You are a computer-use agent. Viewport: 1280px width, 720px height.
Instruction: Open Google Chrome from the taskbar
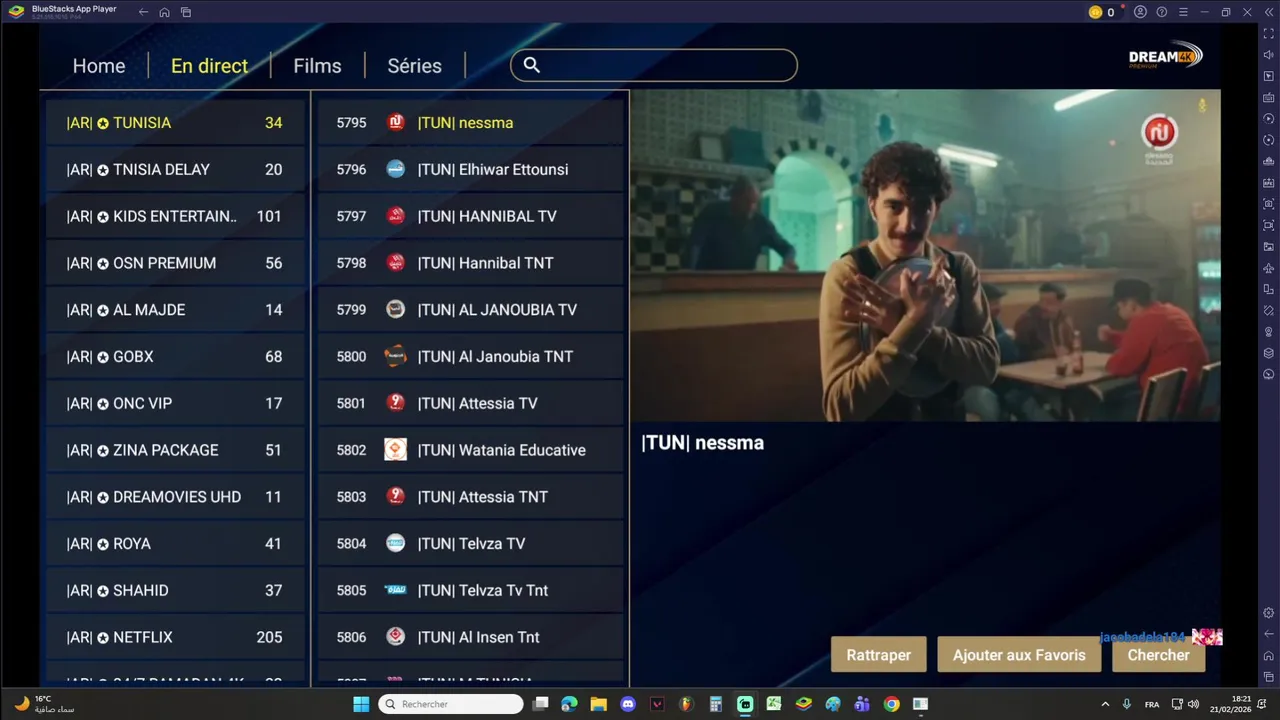891,704
